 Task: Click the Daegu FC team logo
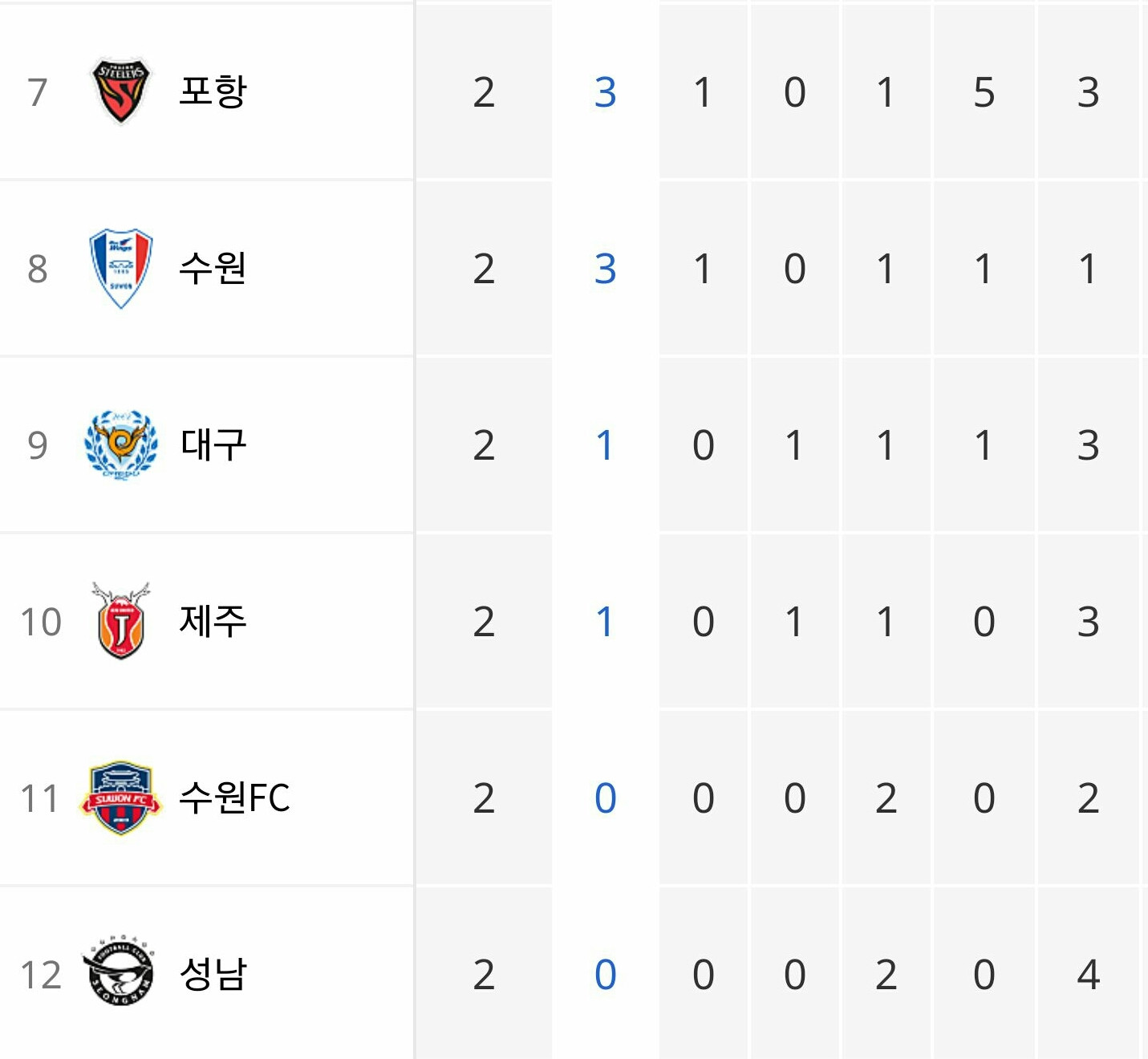coord(120,444)
